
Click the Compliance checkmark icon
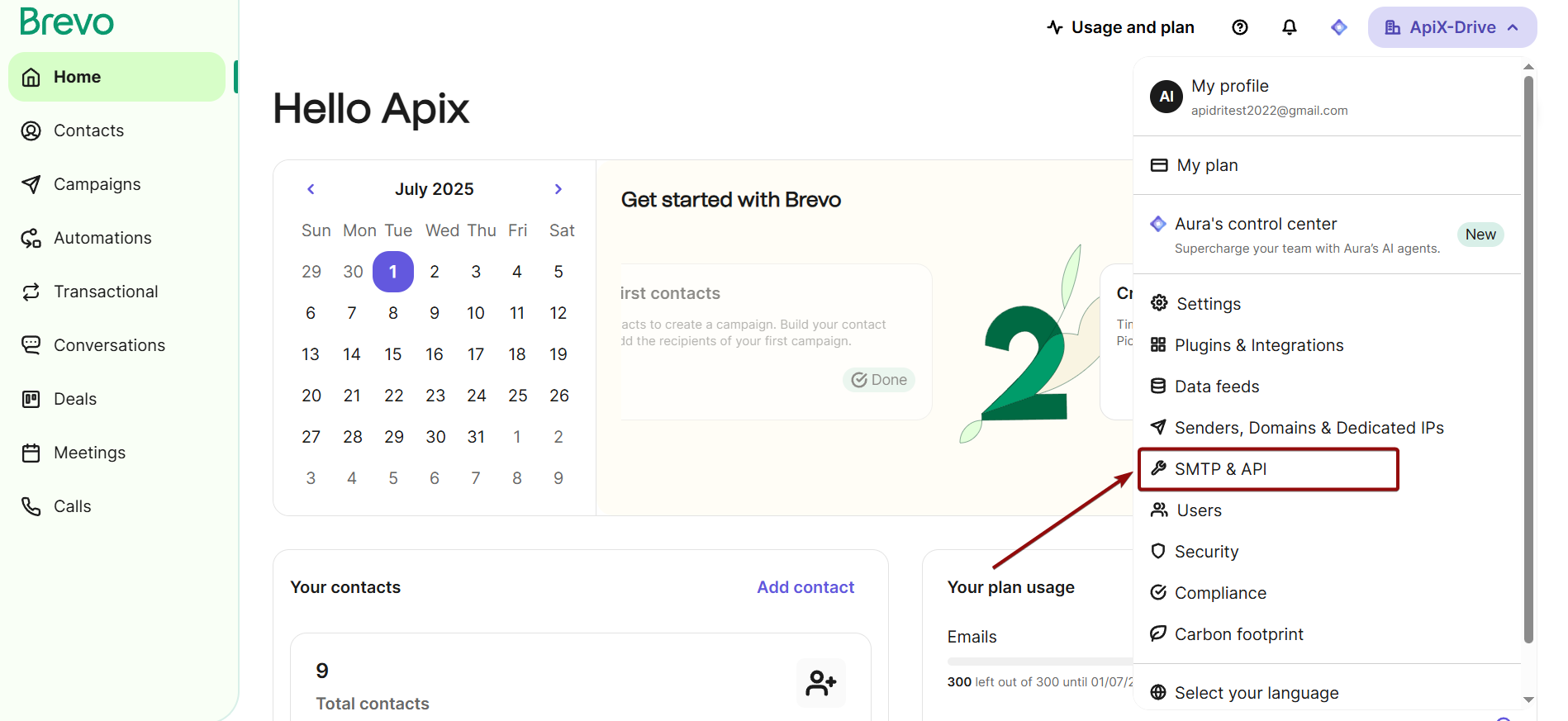pos(1158,592)
